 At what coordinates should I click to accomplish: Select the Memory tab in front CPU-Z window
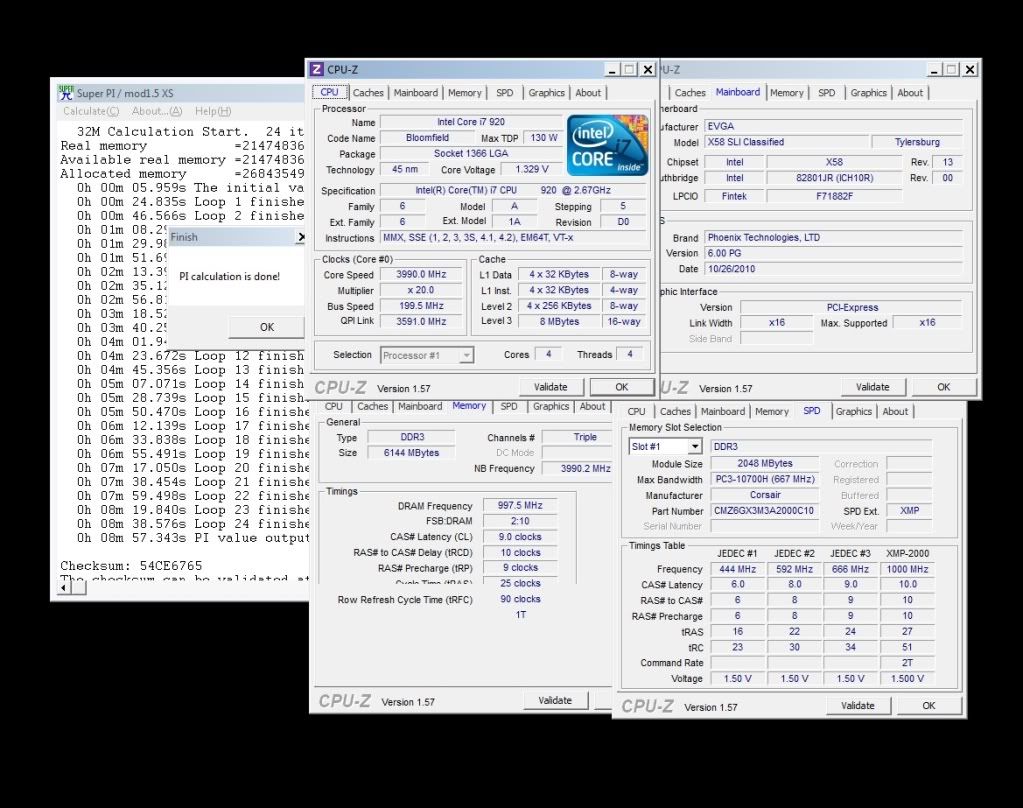[x=465, y=93]
